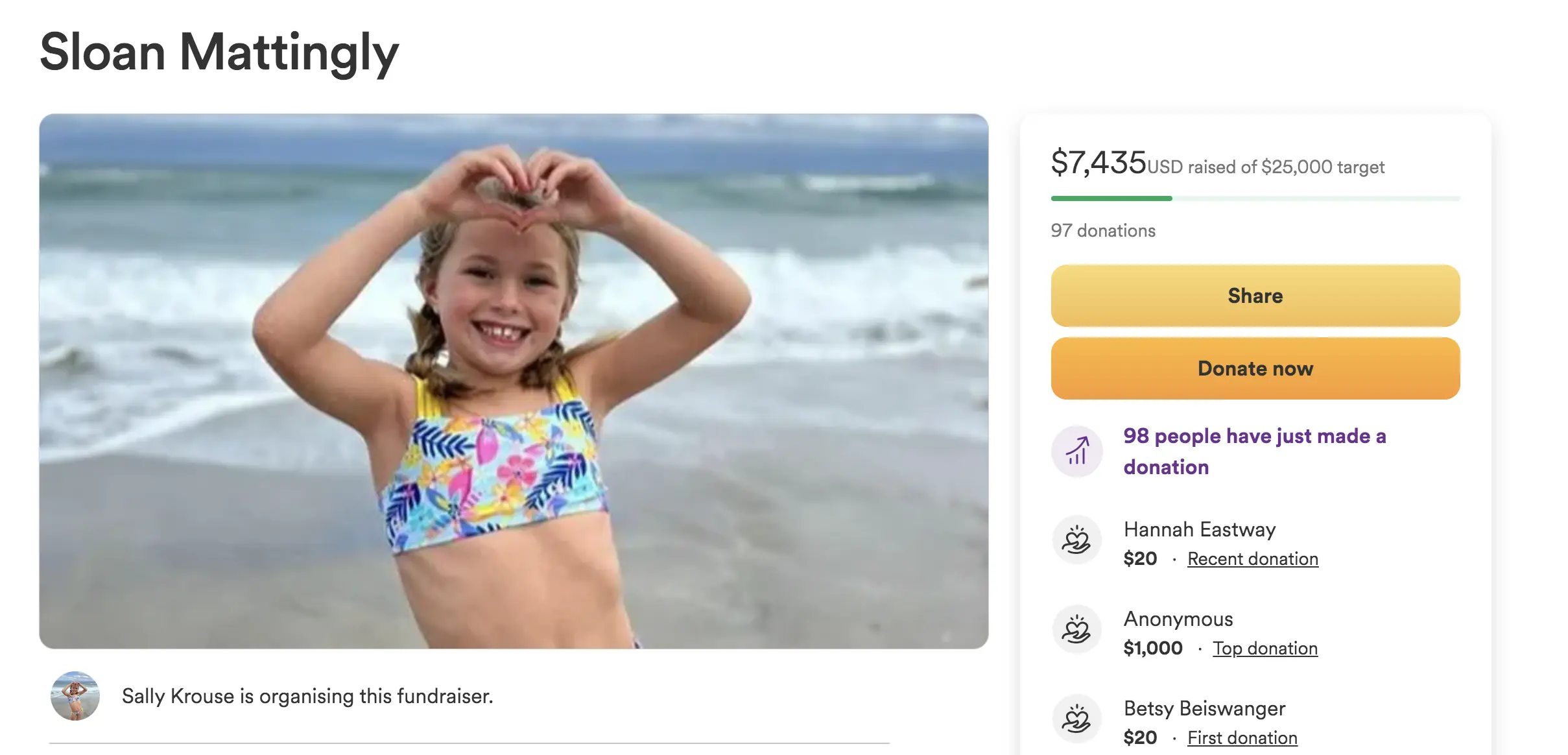
Task: Click the donation icon next to Anonymous
Action: click(x=1076, y=630)
